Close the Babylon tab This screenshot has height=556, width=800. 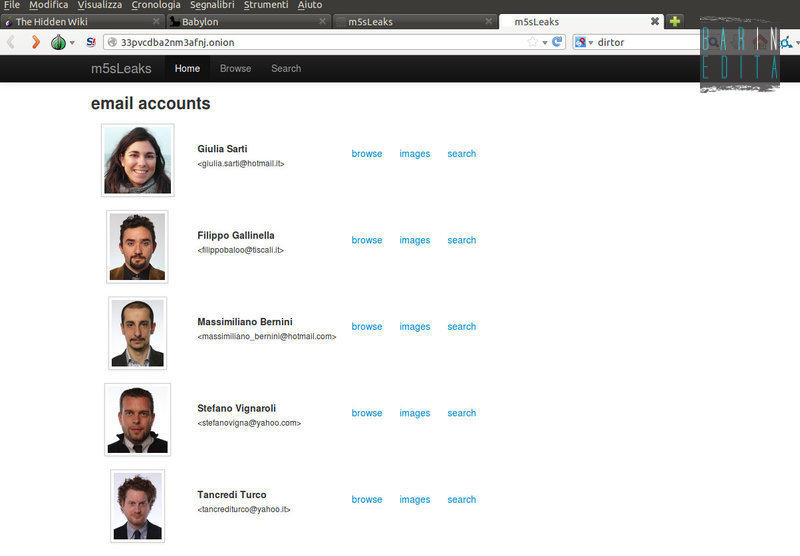(322, 21)
